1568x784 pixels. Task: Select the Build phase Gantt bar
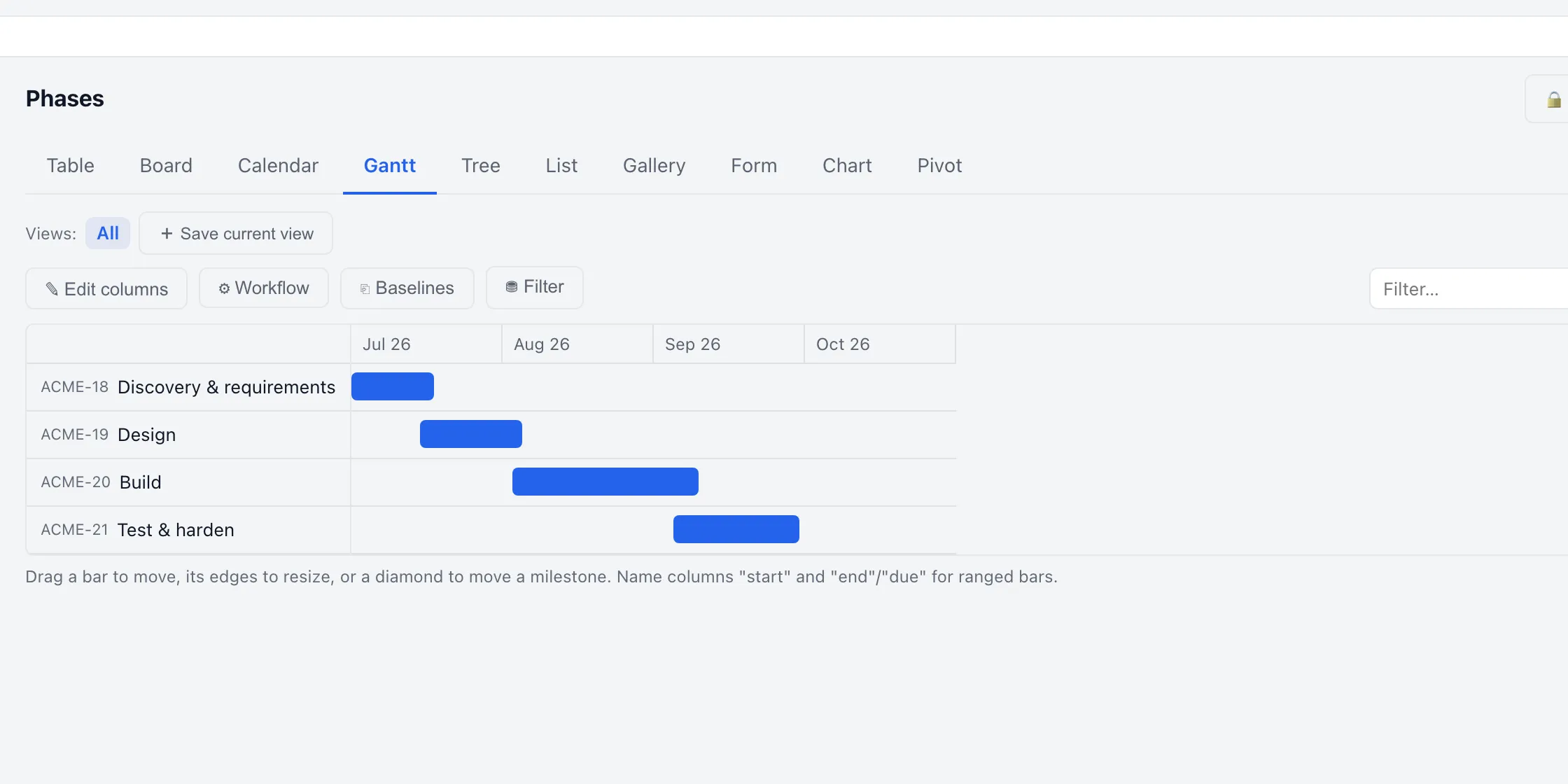[x=605, y=482]
